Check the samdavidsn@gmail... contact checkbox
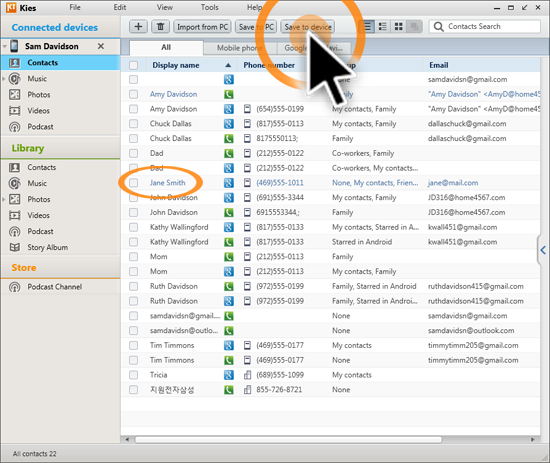Viewport: 550px width, 463px height. [133, 316]
